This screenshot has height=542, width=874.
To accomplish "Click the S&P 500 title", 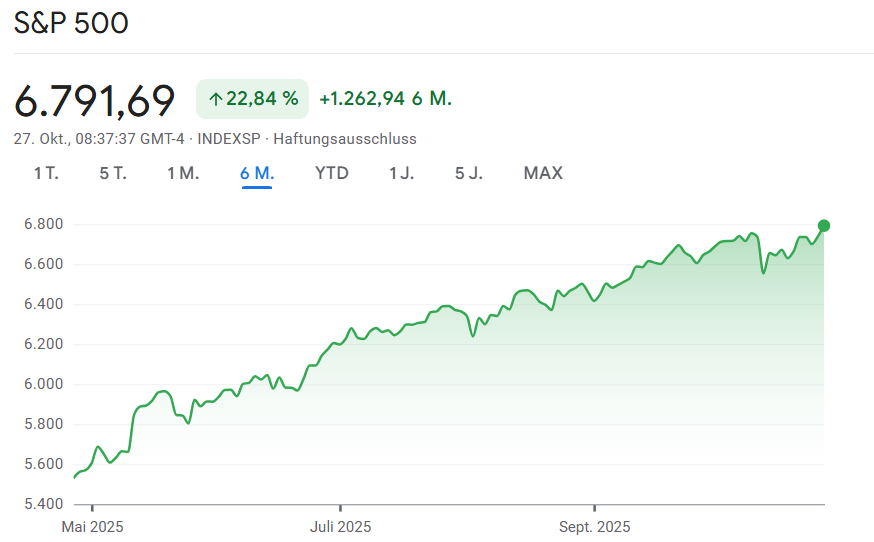I will [x=71, y=23].
